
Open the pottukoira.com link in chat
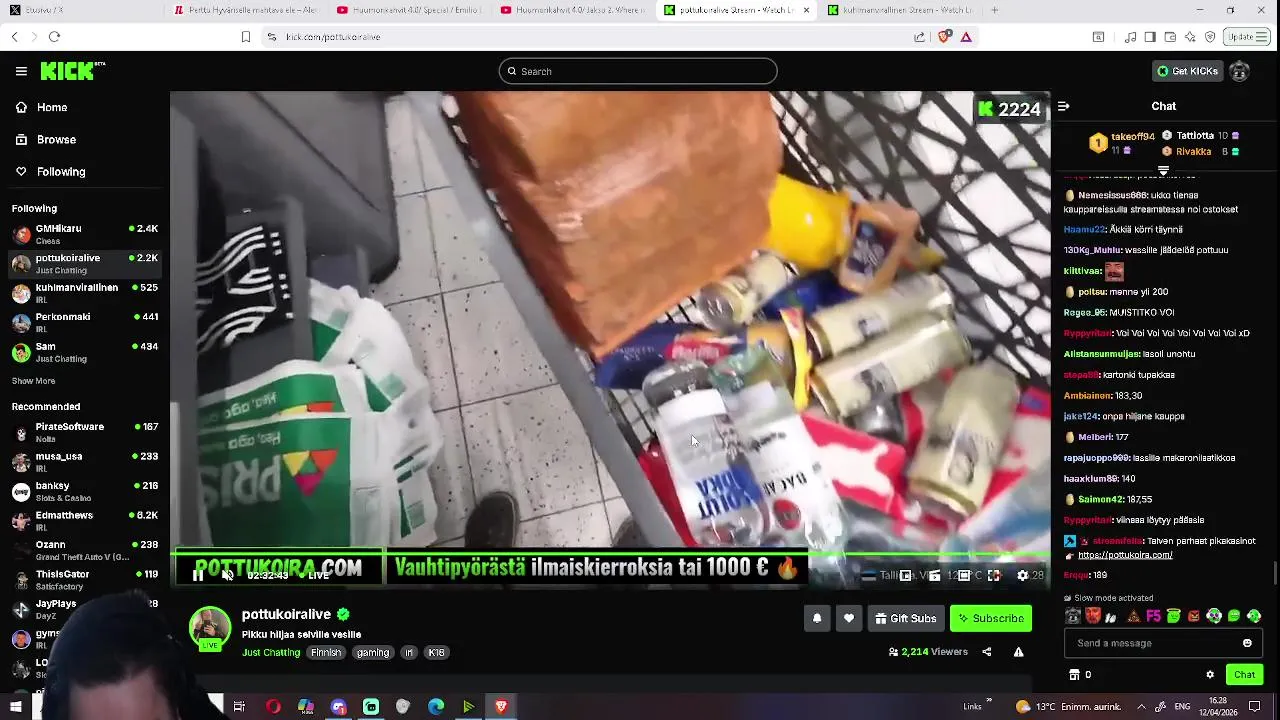point(1125,555)
